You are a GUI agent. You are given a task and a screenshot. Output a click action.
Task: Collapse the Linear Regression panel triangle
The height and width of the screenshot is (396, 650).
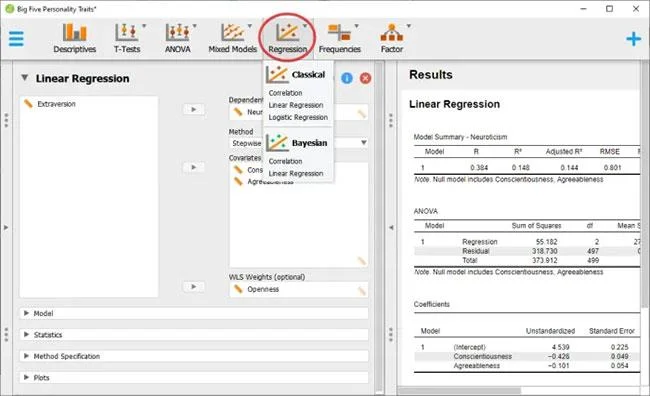(25, 78)
